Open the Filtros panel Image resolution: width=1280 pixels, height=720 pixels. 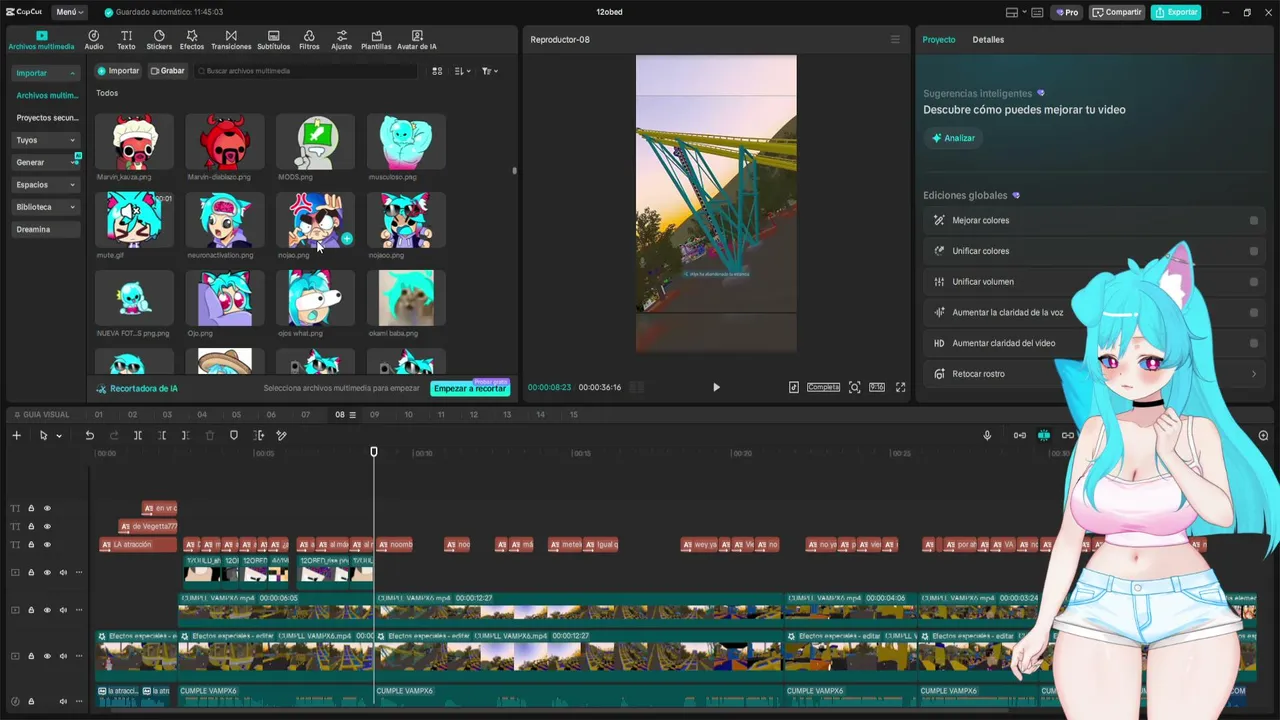[x=309, y=40]
